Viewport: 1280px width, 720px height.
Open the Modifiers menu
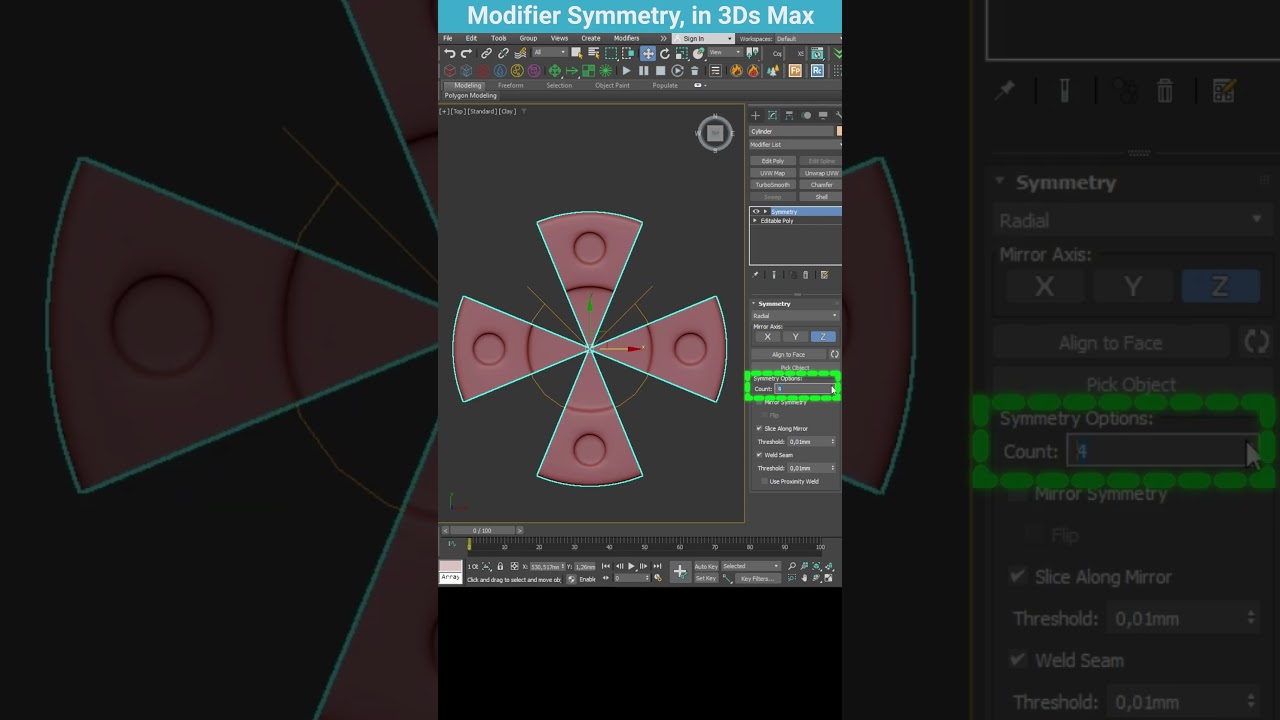pos(627,38)
